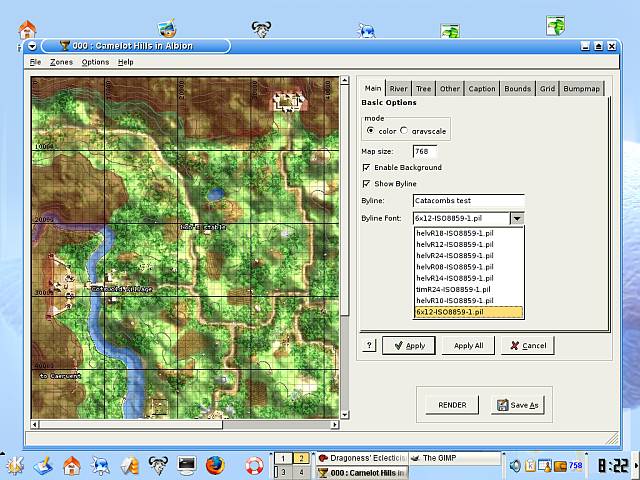Click the window menu icon in the title bar
This screenshot has width=640, height=480.
[33, 45]
